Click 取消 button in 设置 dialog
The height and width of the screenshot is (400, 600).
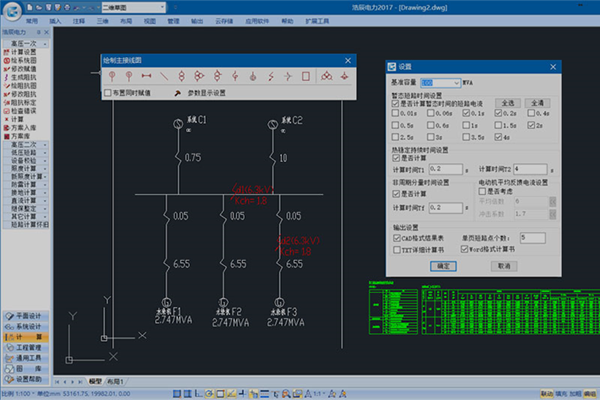[504, 266]
